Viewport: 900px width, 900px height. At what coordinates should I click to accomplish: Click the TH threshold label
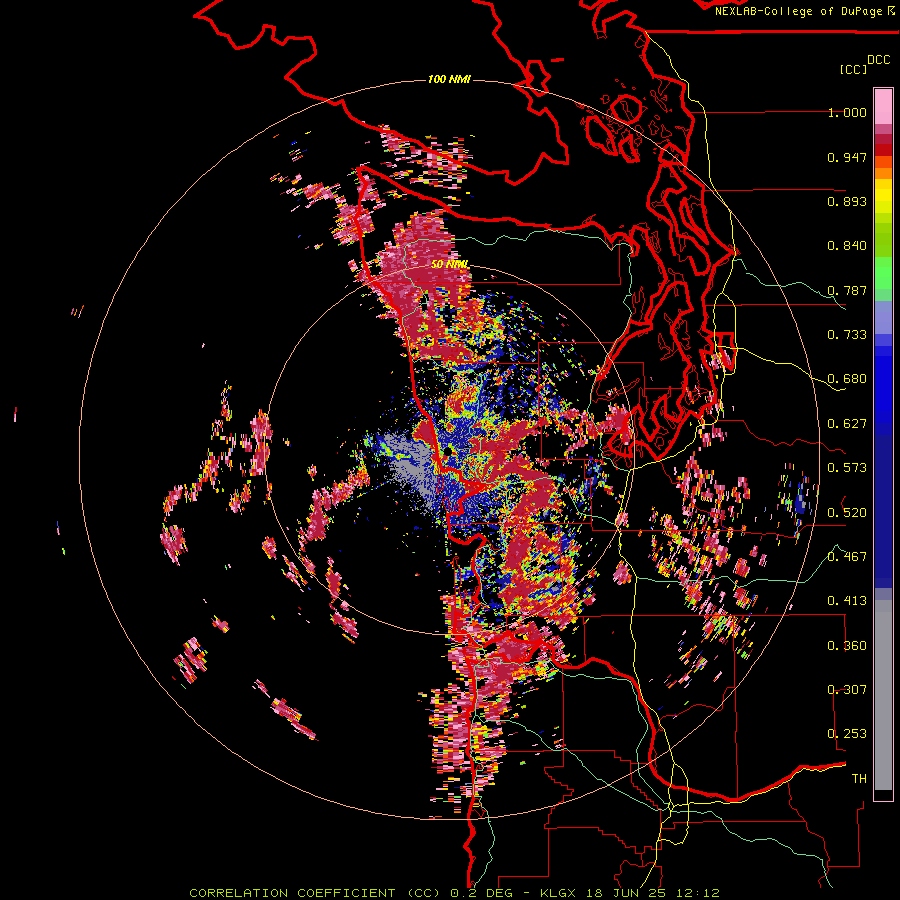tap(859, 779)
